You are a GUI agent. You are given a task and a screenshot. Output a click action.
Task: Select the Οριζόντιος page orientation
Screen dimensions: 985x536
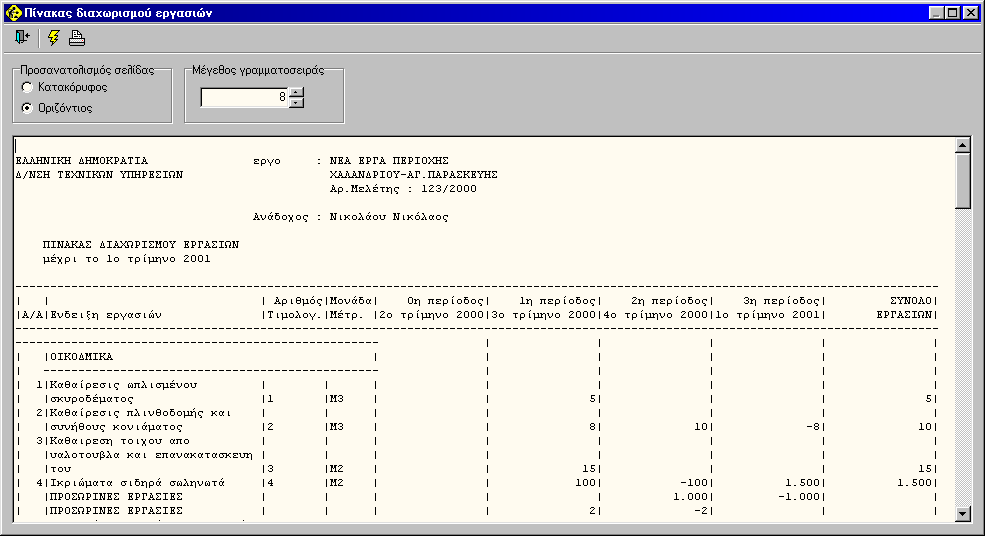pyautogui.click(x=28, y=108)
